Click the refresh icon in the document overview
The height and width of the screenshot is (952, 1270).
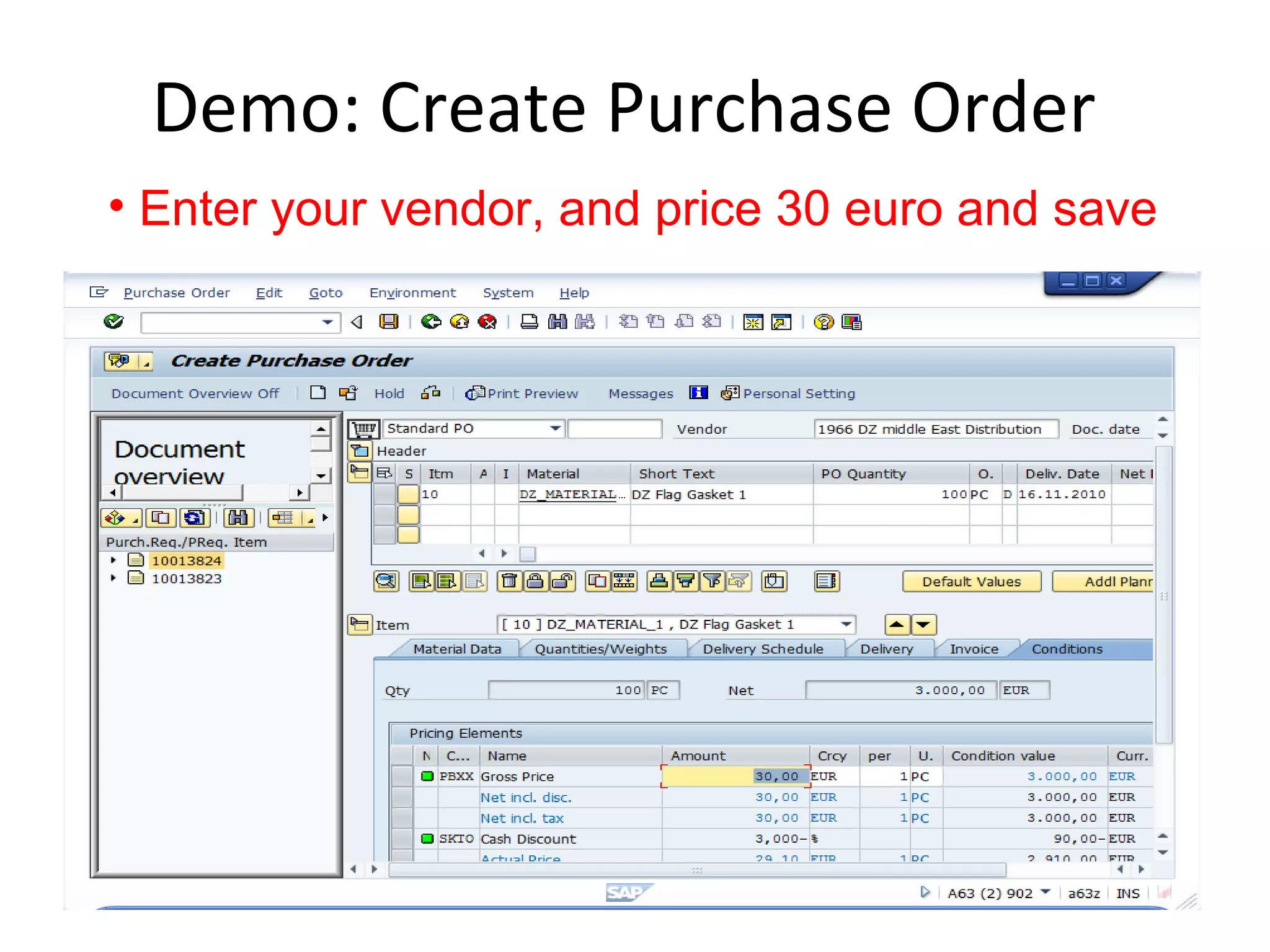pyautogui.click(x=195, y=518)
